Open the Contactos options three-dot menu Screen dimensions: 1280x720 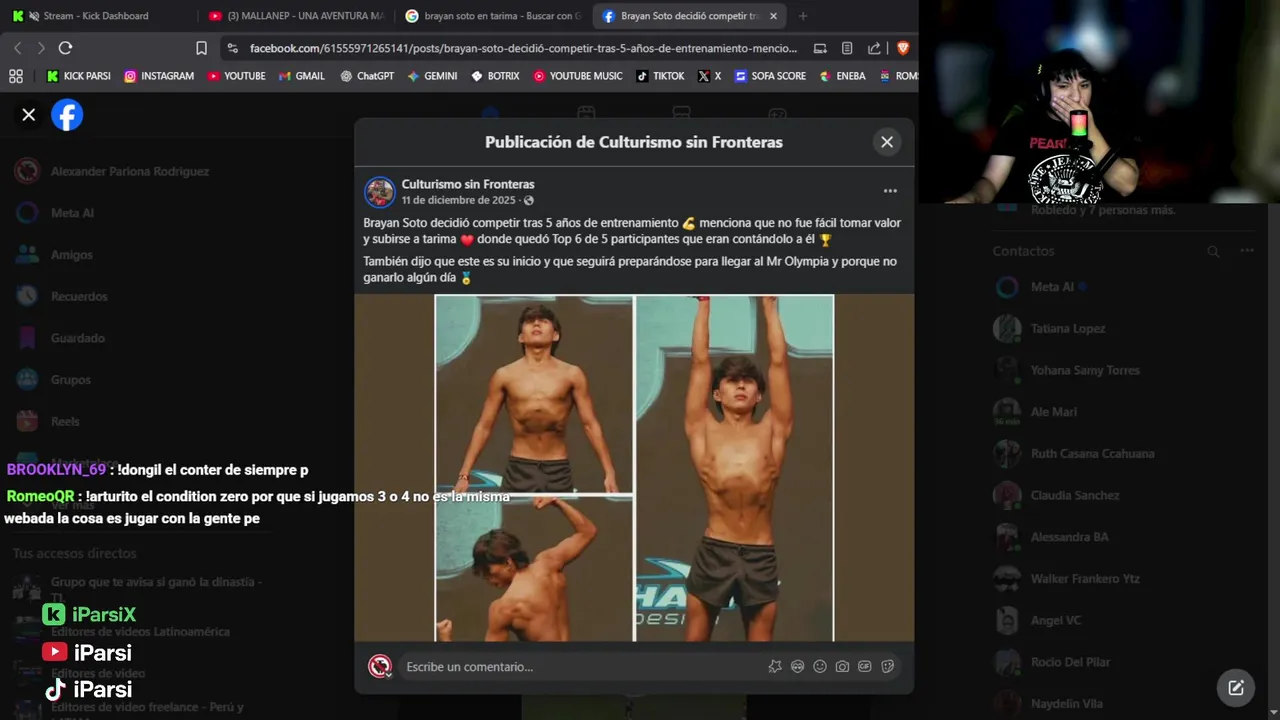1247,251
